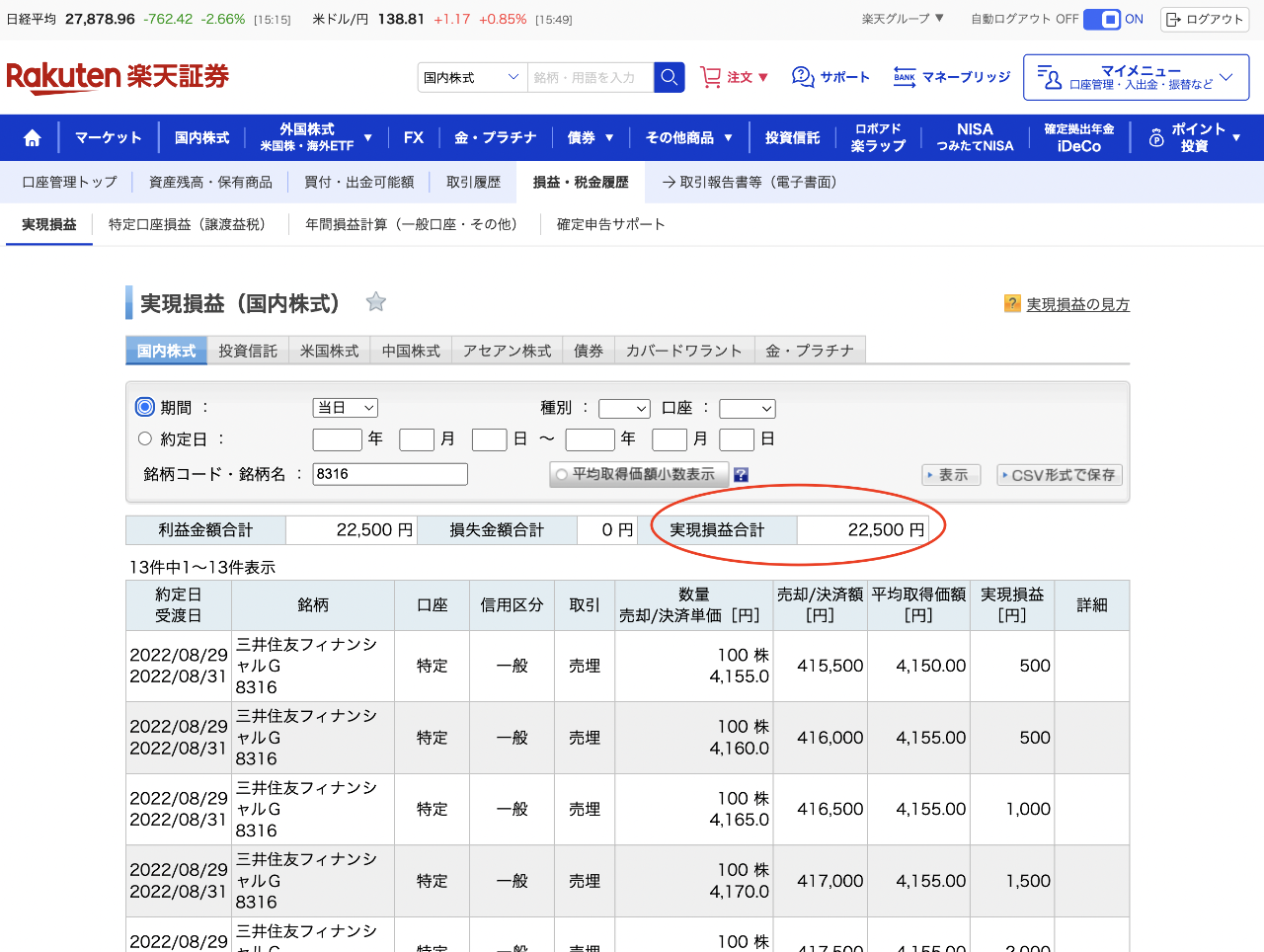Click the home icon in navigation bar
This screenshot has height=952, width=1264.
point(32,138)
